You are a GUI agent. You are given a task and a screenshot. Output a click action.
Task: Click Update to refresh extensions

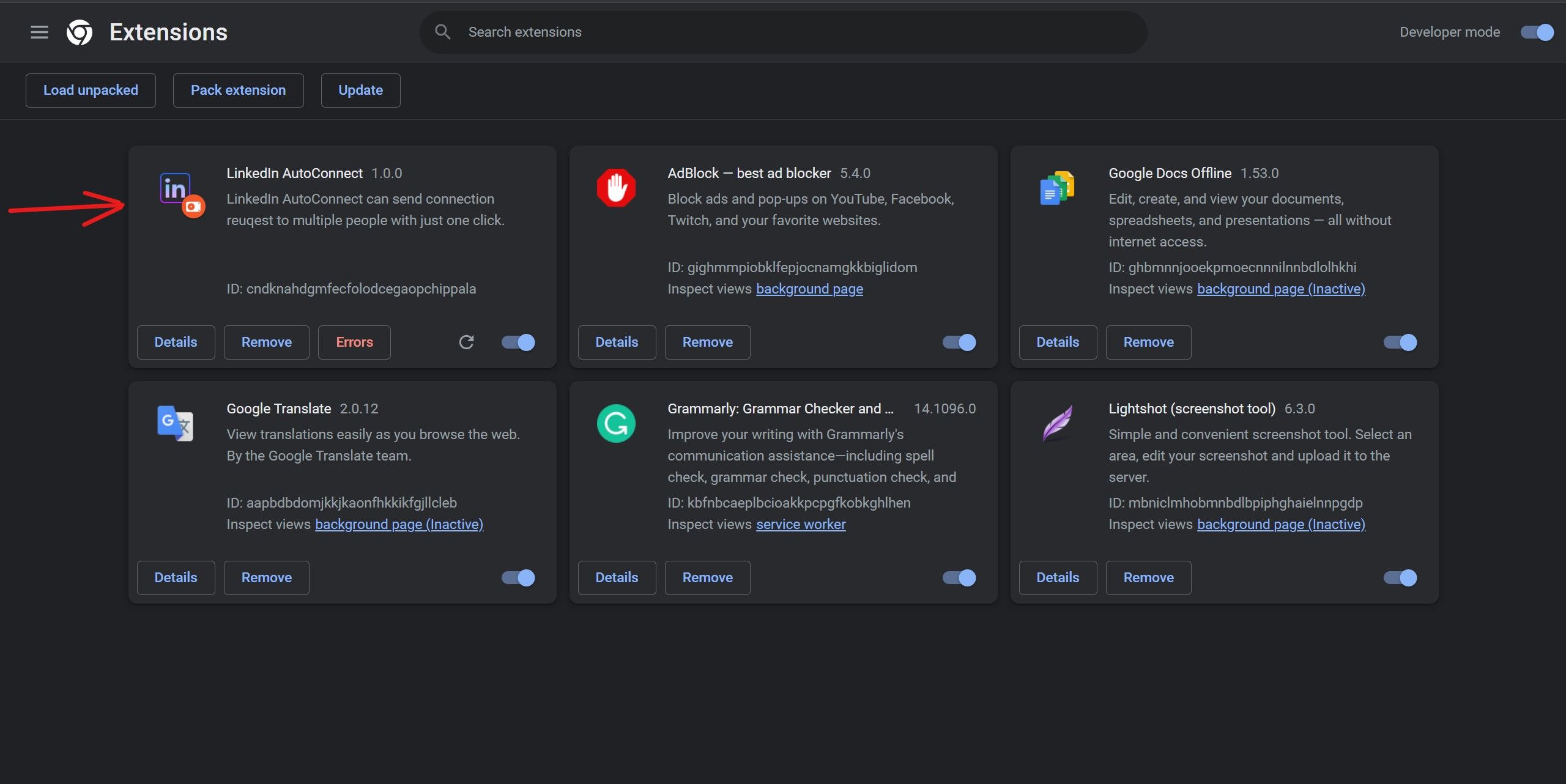pyautogui.click(x=360, y=90)
